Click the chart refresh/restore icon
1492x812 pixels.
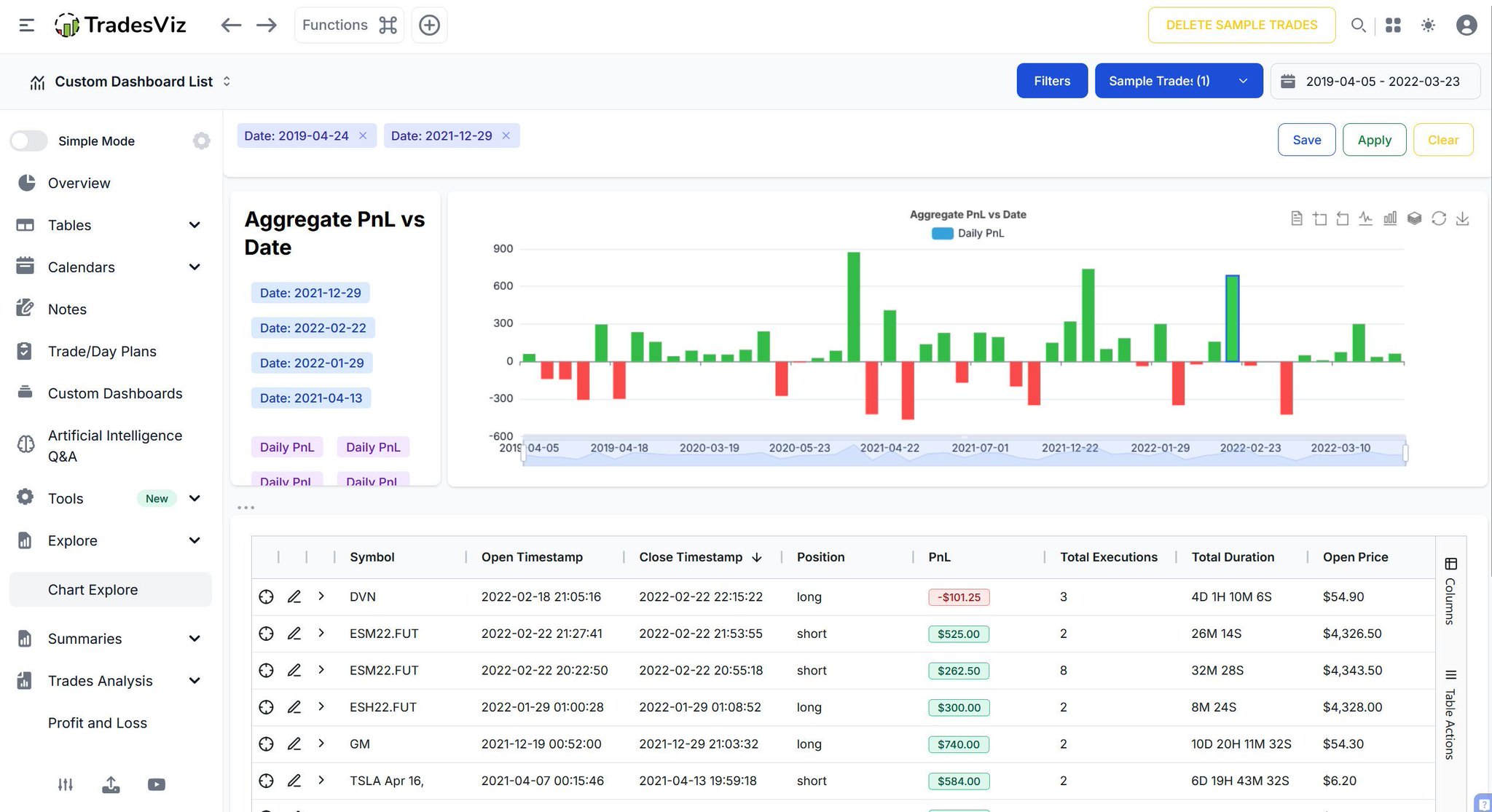[1438, 218]
